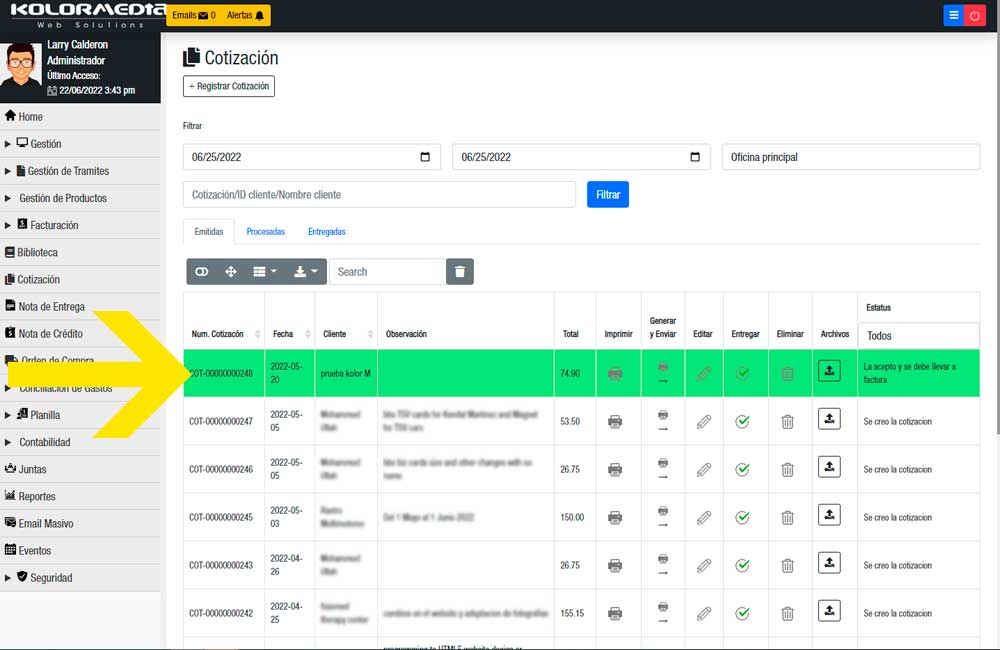Screen dimensions: 1000x650
Task: Open the second date field's calendar picker
Action: [x=695, y=157]
